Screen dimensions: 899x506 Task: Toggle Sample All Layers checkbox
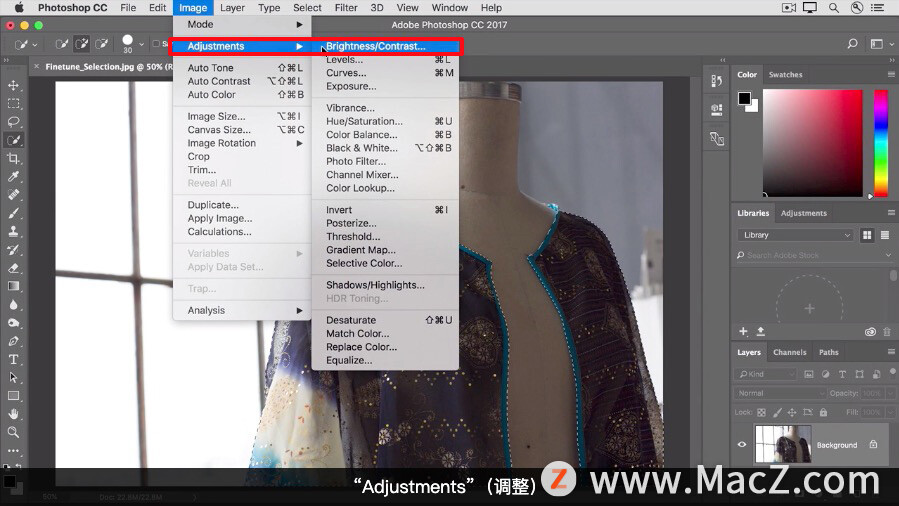point(156,44)
